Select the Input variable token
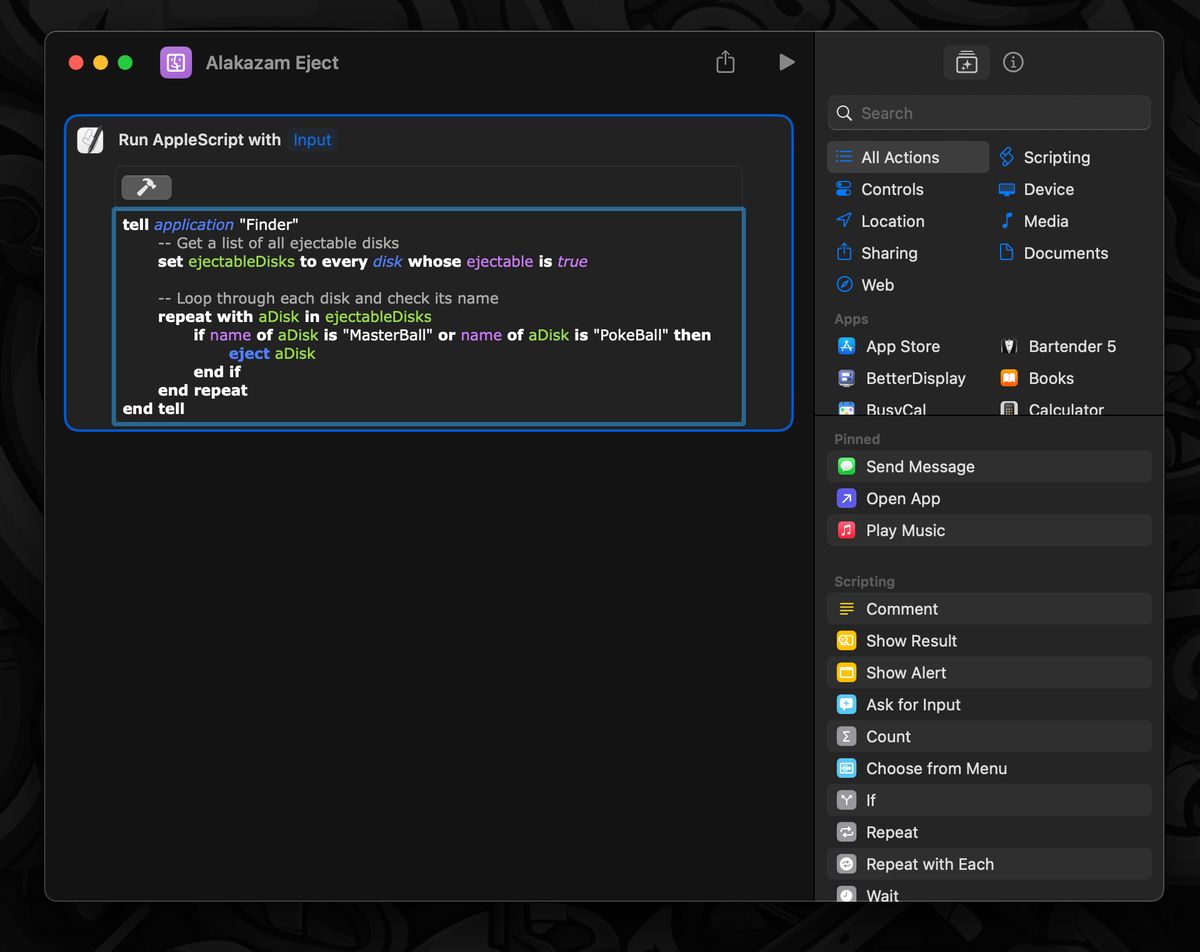The width and height of the screenshot is (1200, 952). click(x=312, y=140)
